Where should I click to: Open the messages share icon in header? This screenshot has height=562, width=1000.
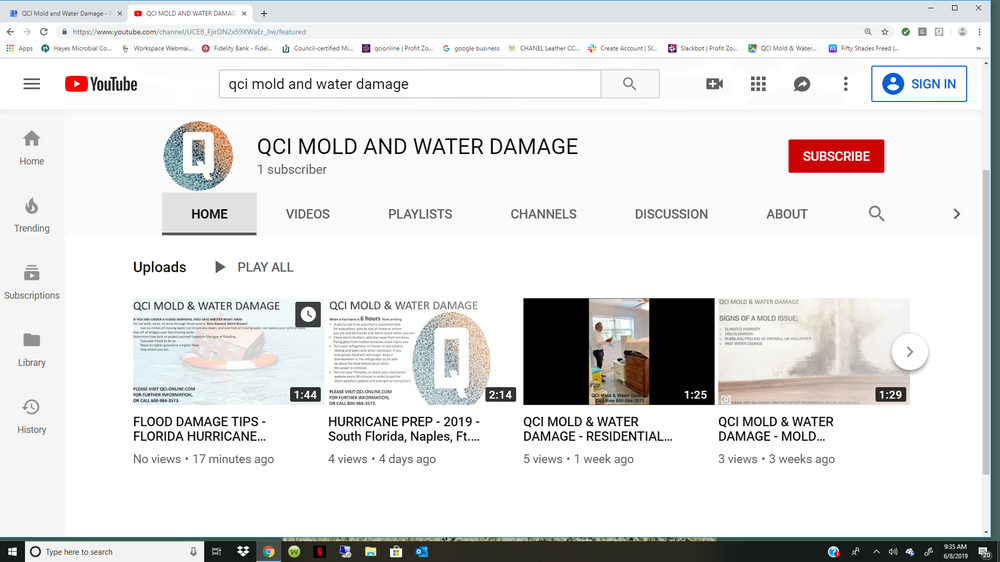pyautogui.click(x=802, y=84)
